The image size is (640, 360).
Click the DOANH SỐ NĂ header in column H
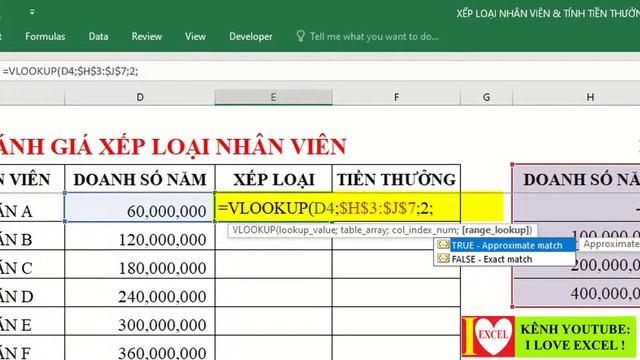[x=576, y=179]
